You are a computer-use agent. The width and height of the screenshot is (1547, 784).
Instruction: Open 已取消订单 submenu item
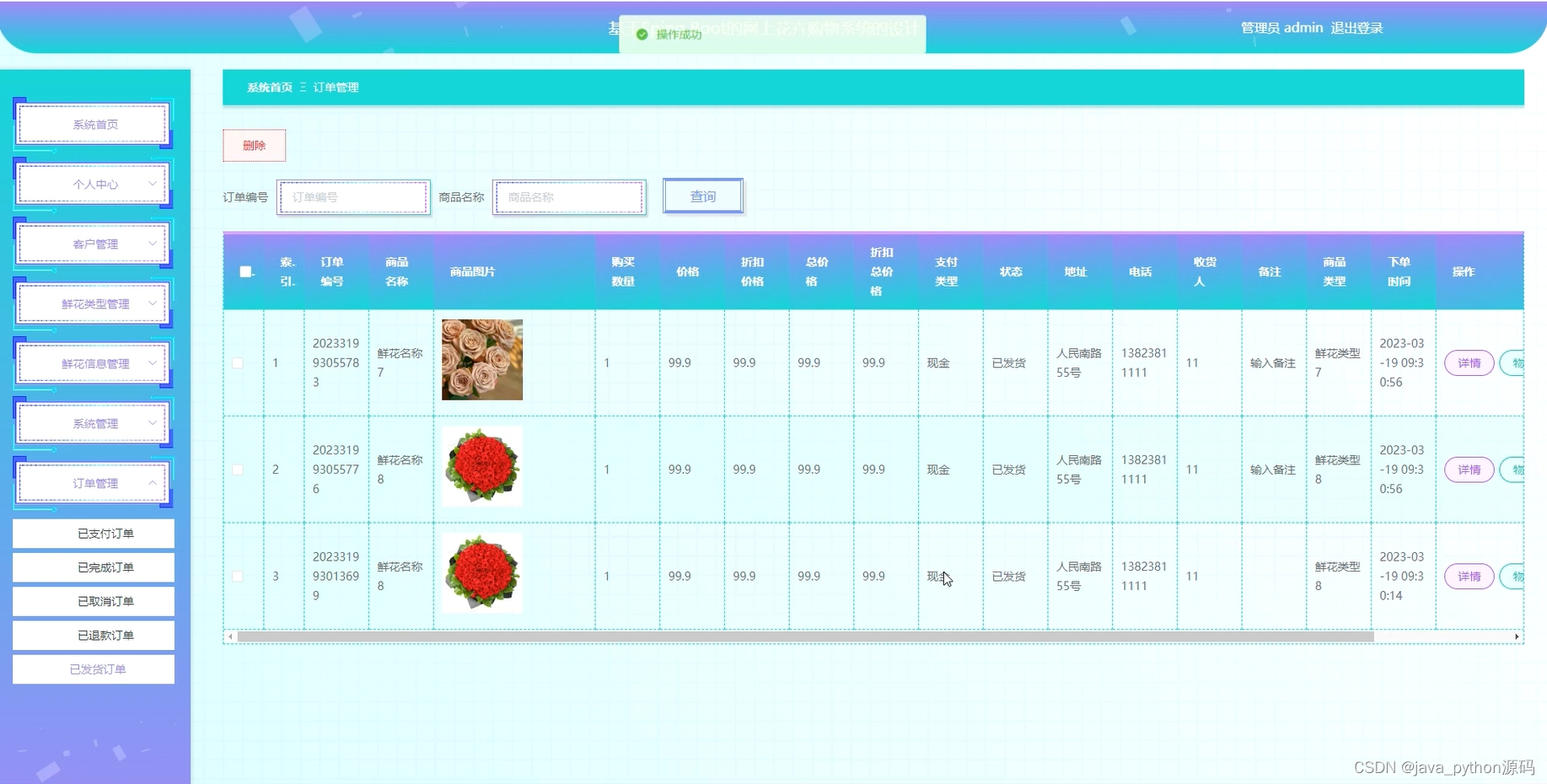coord(94,601)
